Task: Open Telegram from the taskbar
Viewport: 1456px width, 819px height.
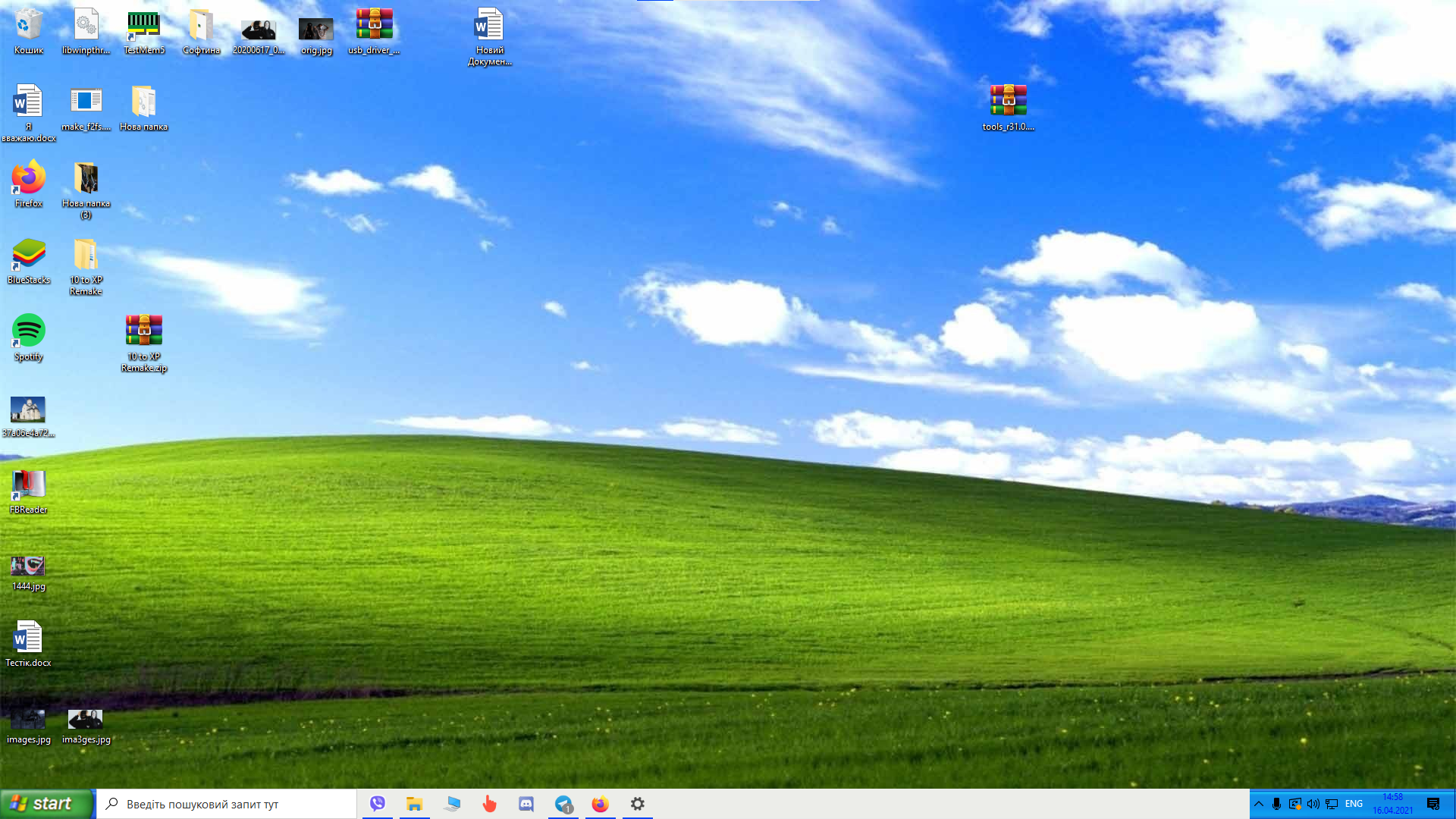Action: [x=563, y=804]
